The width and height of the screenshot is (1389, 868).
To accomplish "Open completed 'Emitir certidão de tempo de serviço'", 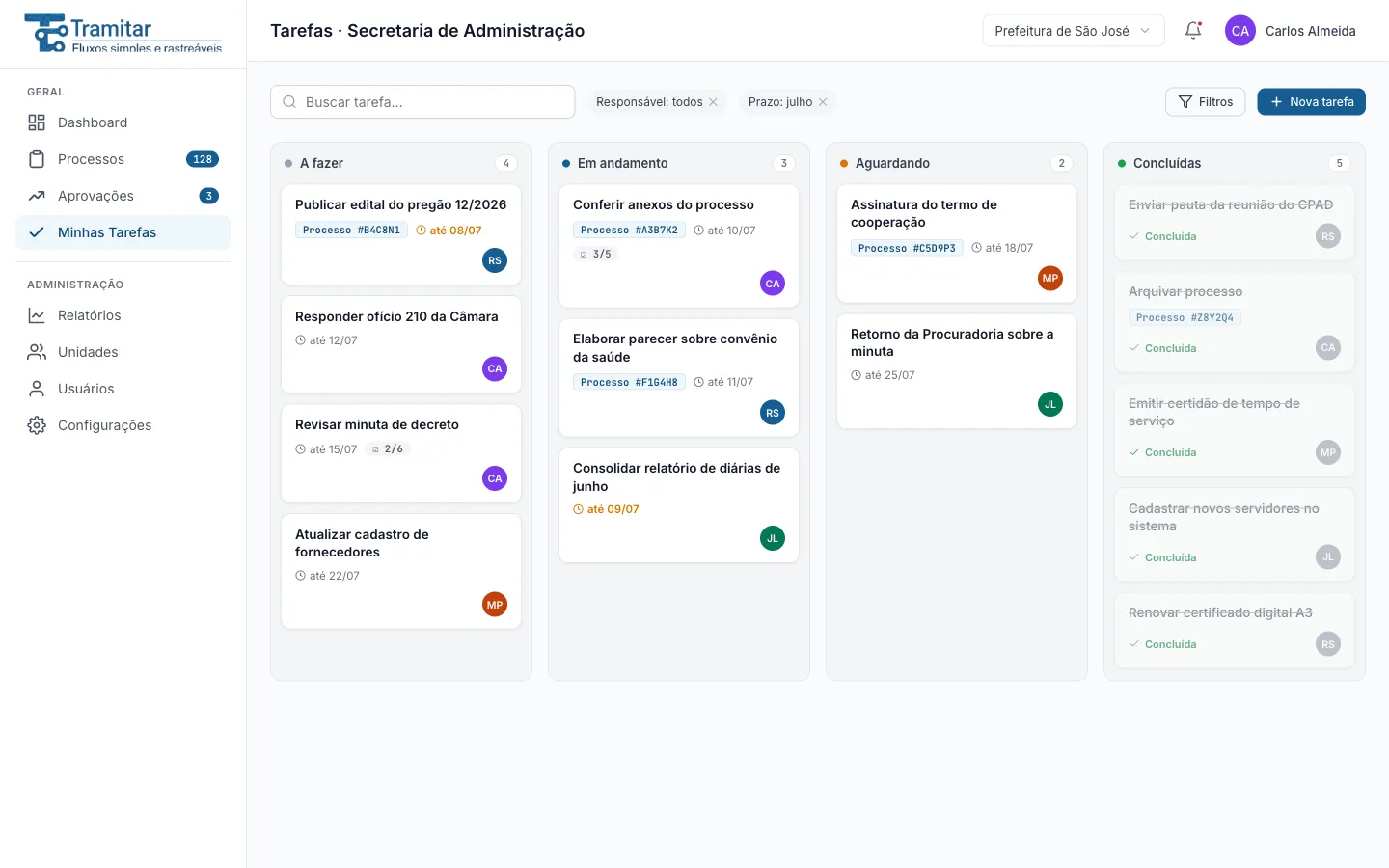I will point(1235,430).
